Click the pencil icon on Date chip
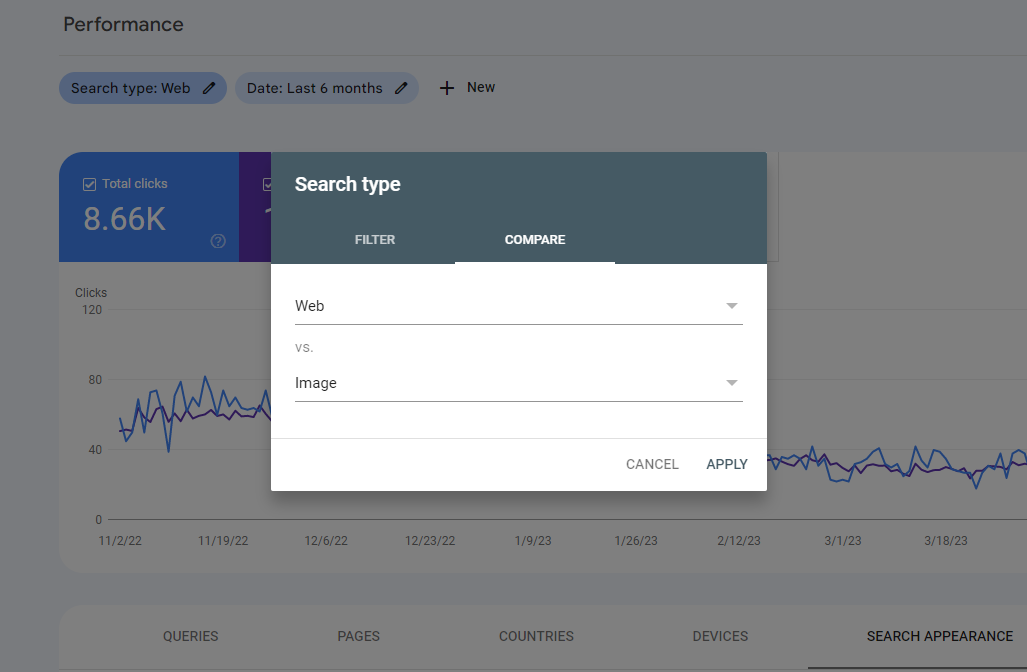 click(401, 88)
